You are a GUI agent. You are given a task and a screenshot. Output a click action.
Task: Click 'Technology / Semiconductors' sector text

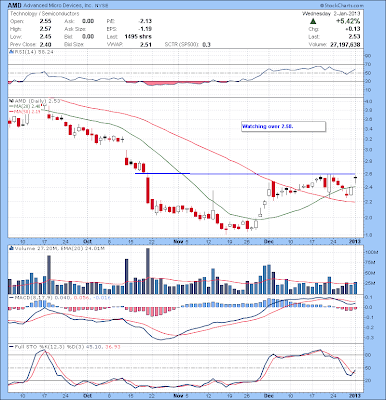(x=45, y=14)
